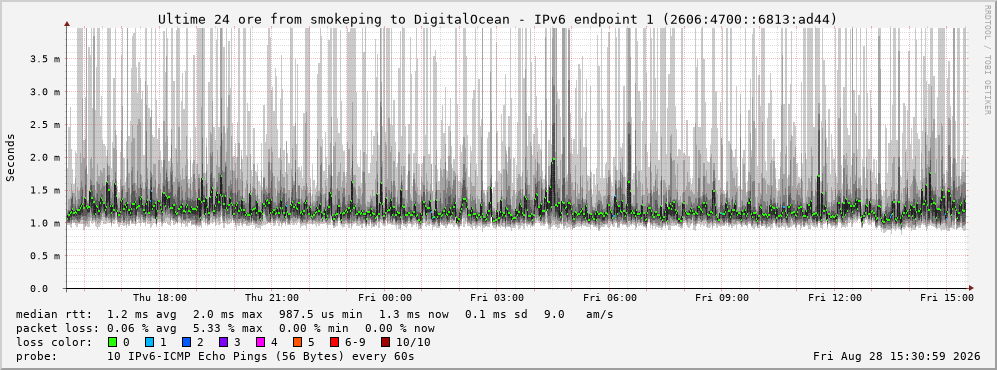The width and height of the screenshot is (997, 370).
Task: Click the magenta loss color 4 swatch
Action: (x=260, y=342)
